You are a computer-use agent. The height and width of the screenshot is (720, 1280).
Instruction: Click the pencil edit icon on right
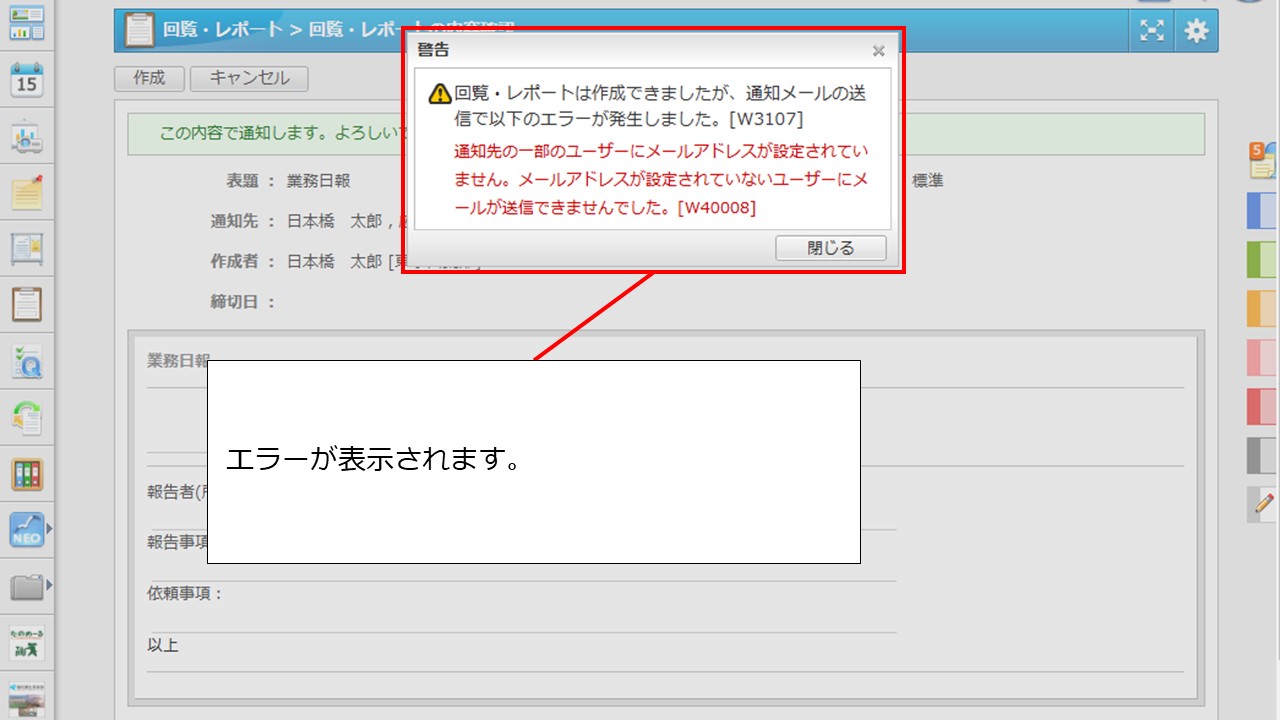[1262, 503]
